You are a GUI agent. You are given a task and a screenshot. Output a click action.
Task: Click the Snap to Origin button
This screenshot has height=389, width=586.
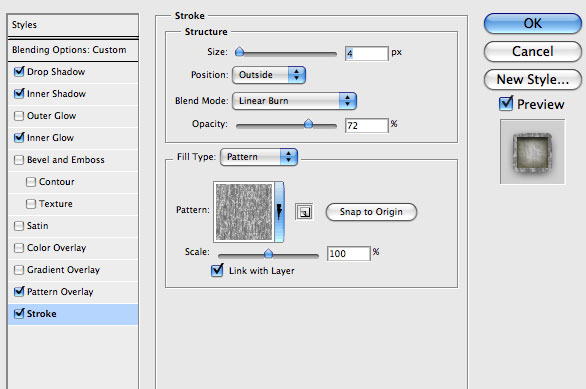pyautogui.click(x=371, y=212)
